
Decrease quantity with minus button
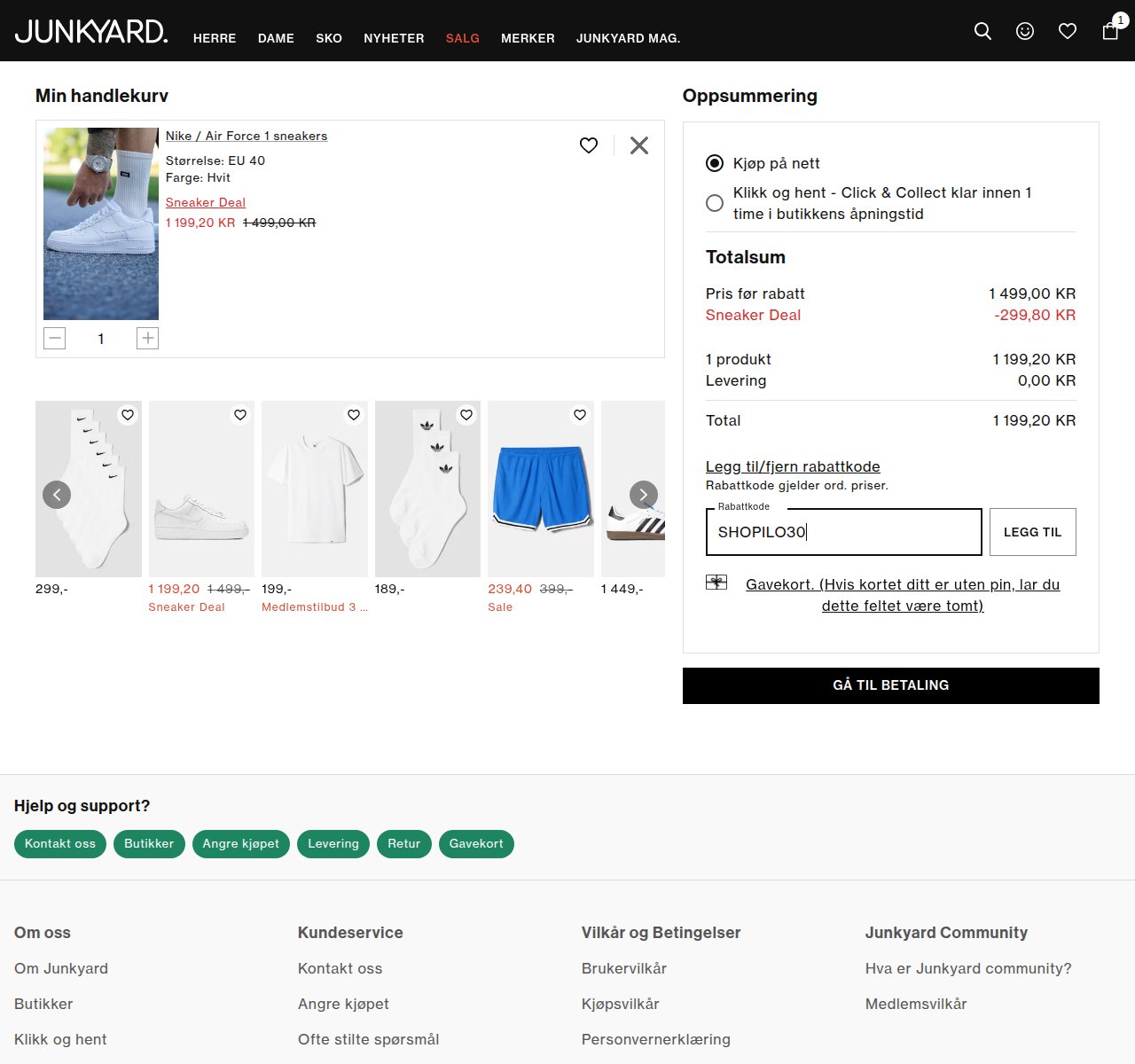tap(55, 338)
